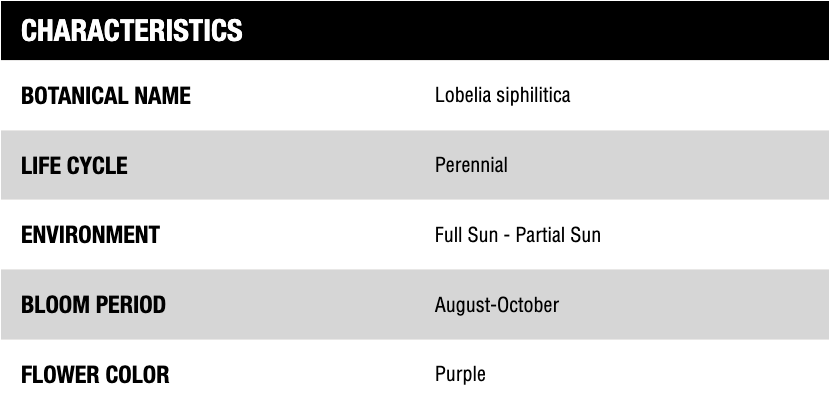This screenshot has width=831, height=415.
Task: Click the Full Sun text
Action: pyautogui.click(x=469, y=236)
